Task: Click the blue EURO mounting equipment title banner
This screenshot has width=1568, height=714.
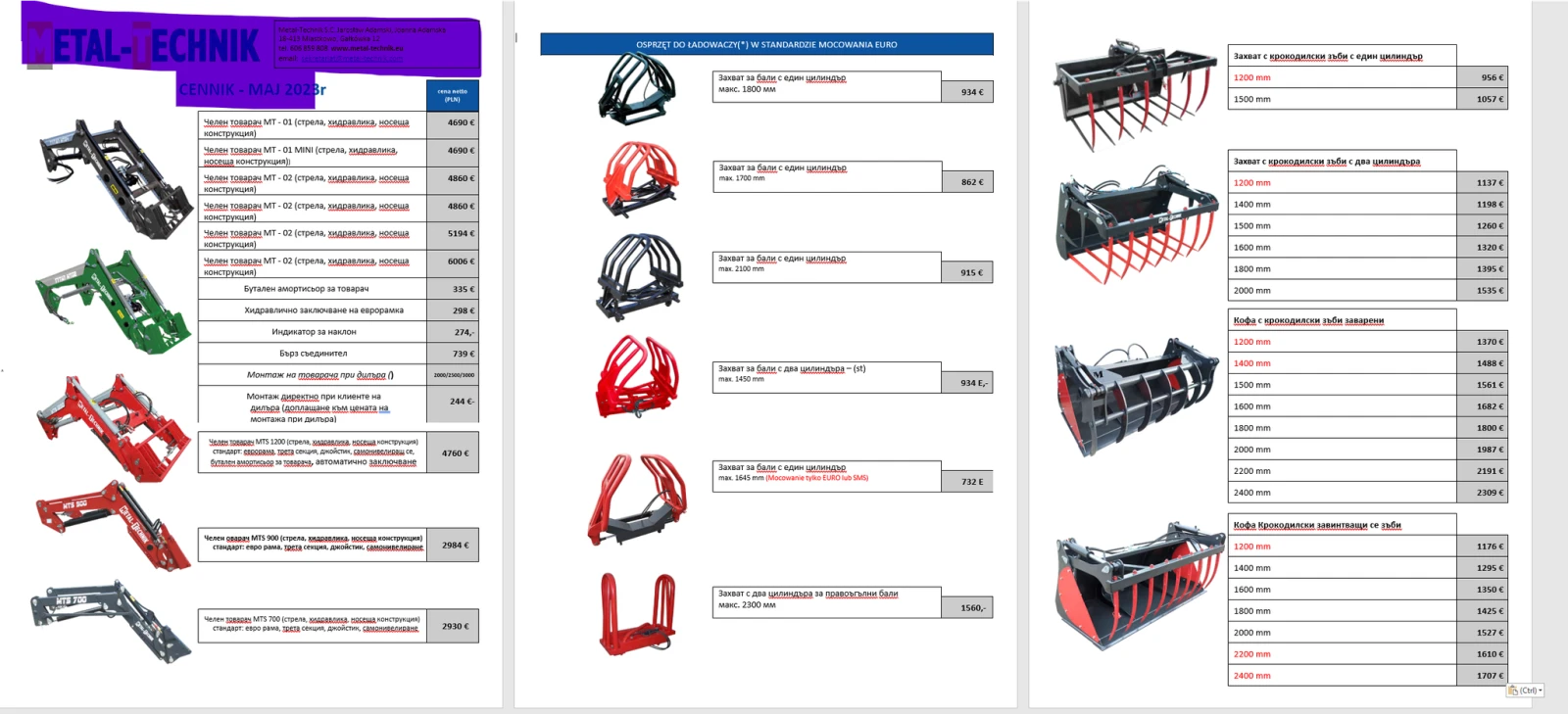Action: pos(766,44)
